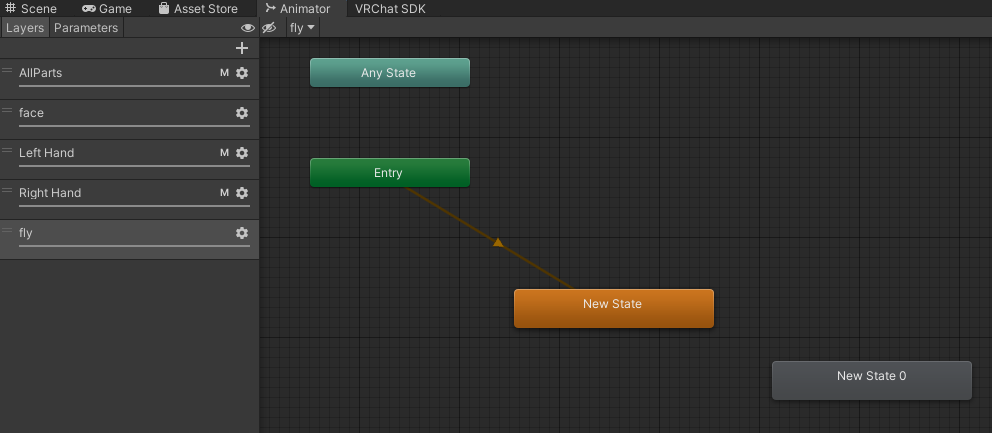Click the AllParts layer mask M indicator
Viewport: 992px width, 433px height.
click(224, 73)
